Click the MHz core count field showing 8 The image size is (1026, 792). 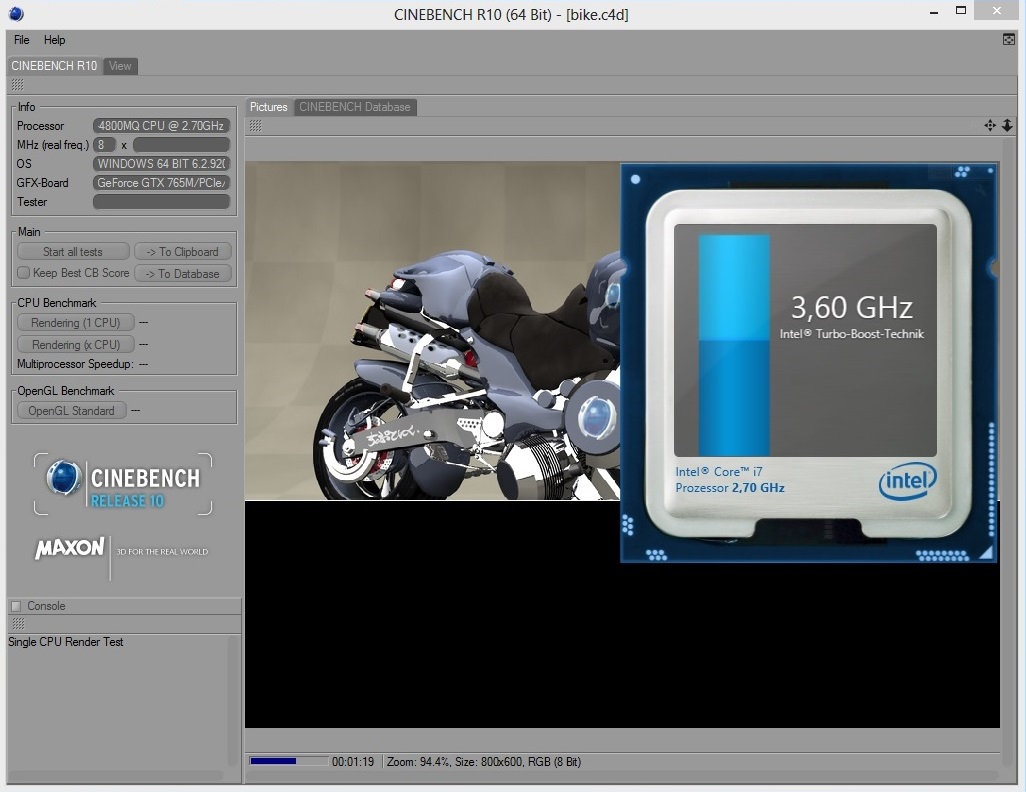tap(104, 145)
